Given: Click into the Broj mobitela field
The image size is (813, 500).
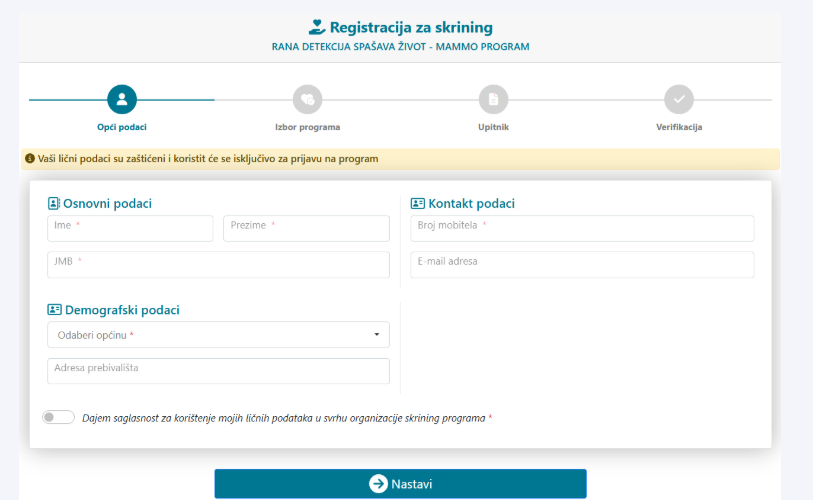Looking at the screenshot, I should pyautogui.click(x=582, y=229).
